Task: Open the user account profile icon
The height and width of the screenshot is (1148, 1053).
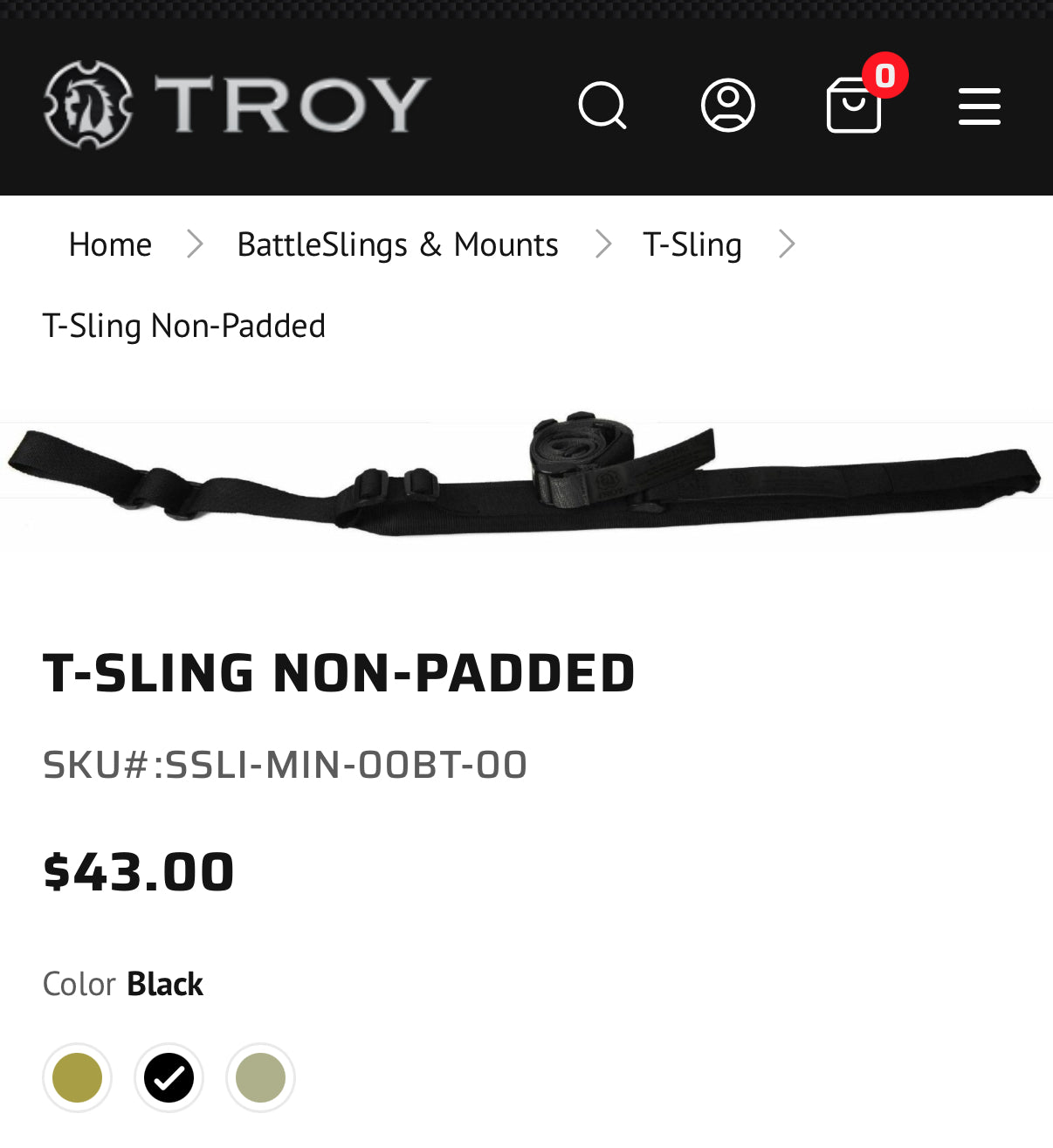Action: point(727,106)
